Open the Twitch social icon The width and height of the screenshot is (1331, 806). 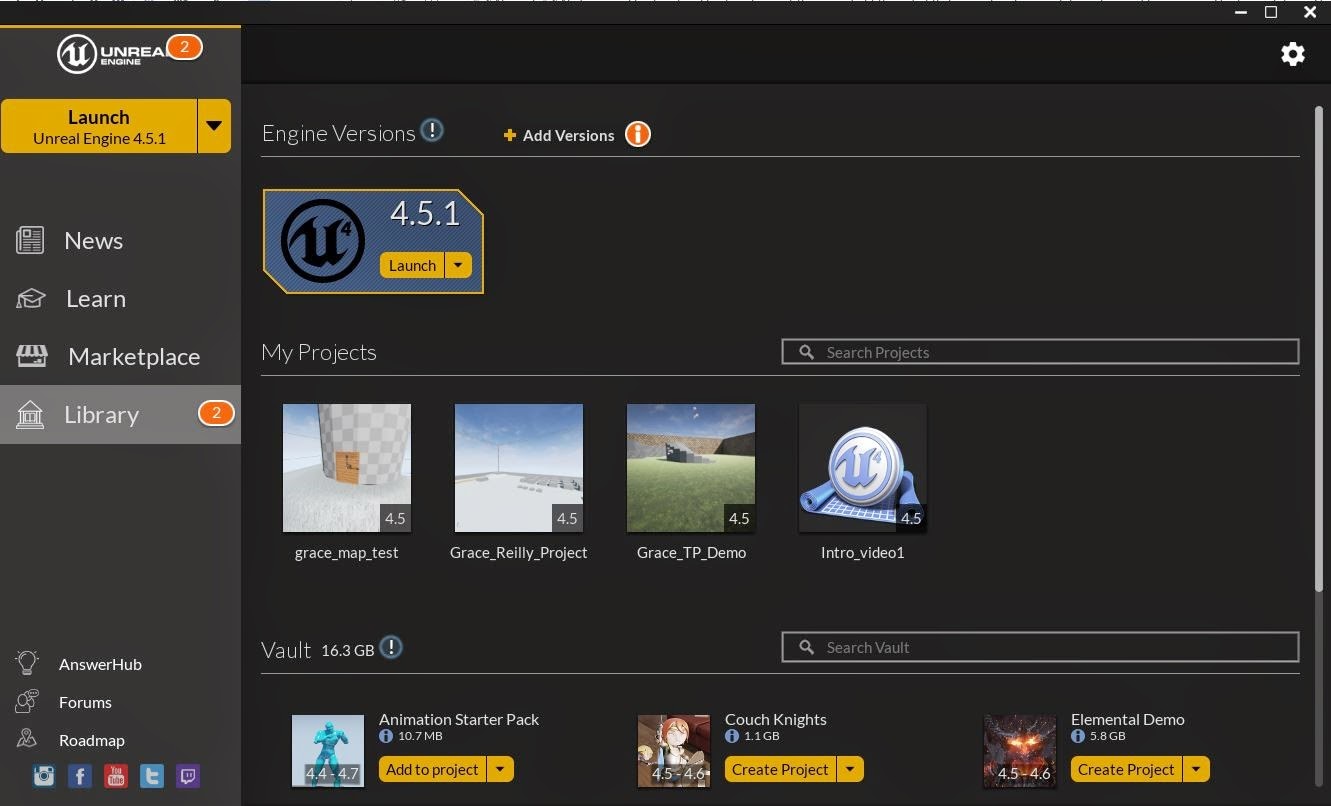[188, 776]
